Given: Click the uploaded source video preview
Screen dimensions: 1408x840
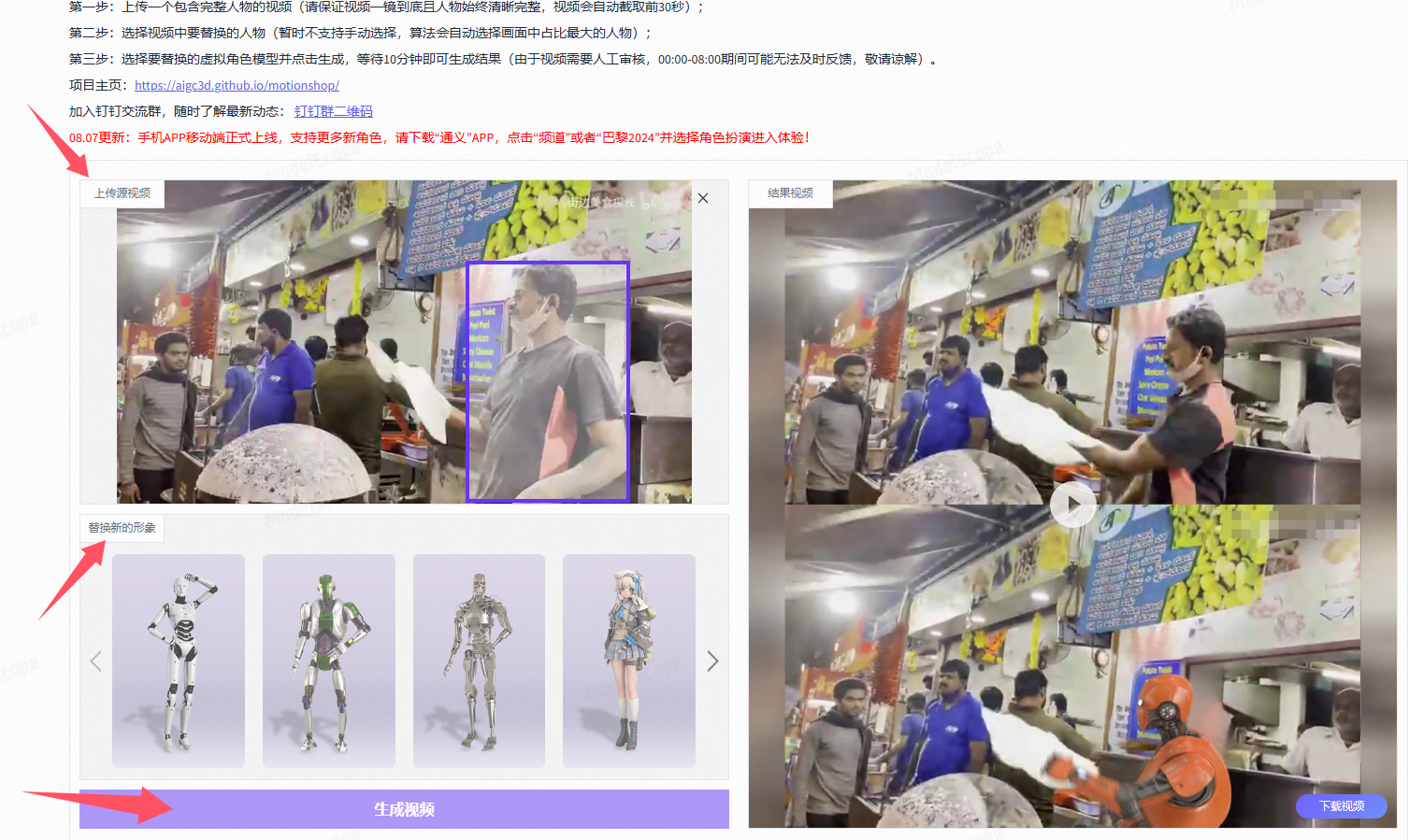Looking at the screenshot, I should coord(404,342).
